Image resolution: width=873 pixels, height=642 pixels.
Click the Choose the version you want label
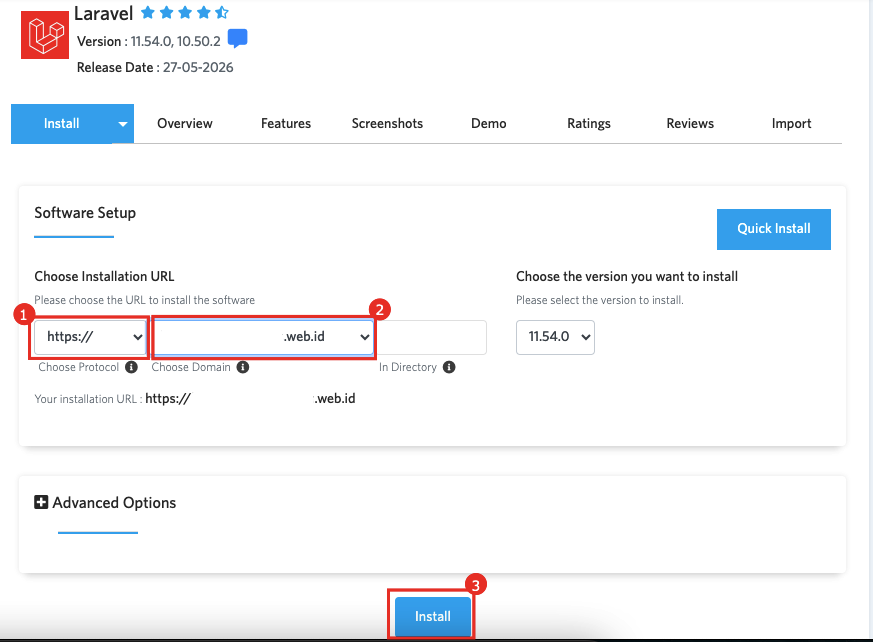tap(627, 276)
